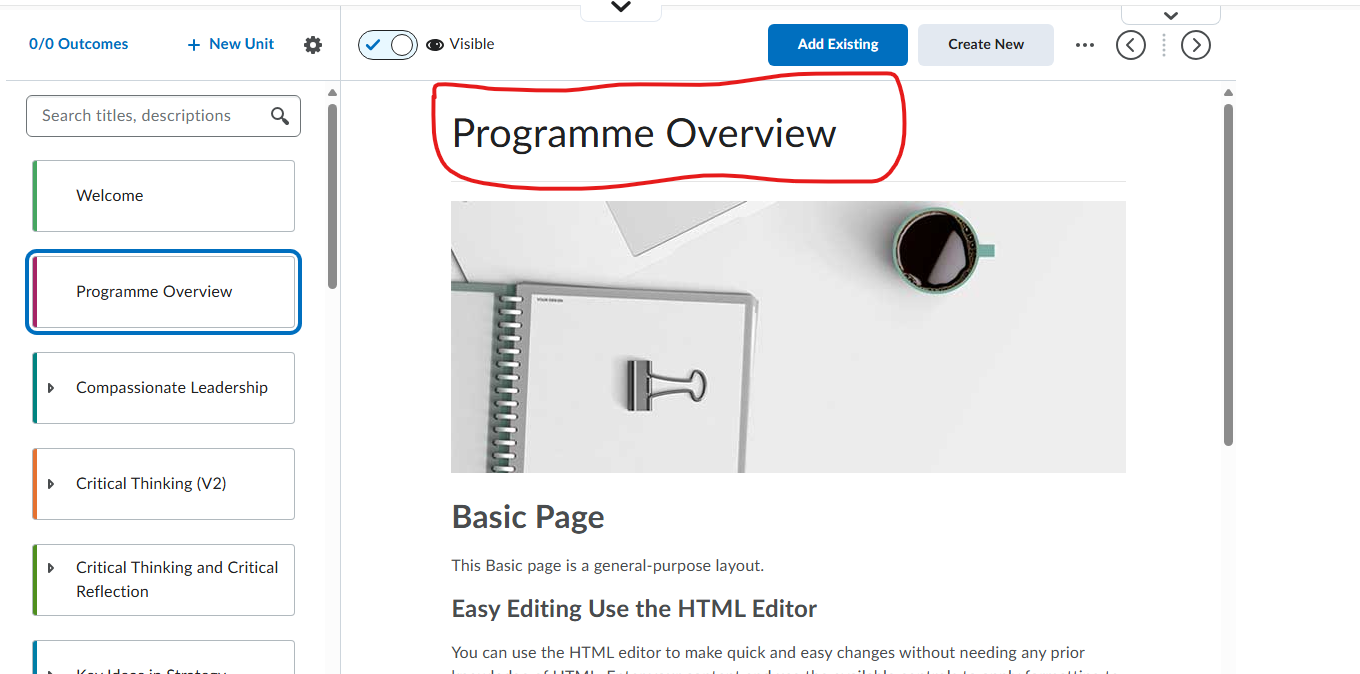Open the settings gear next to New Unit

[x=313, y=45]
